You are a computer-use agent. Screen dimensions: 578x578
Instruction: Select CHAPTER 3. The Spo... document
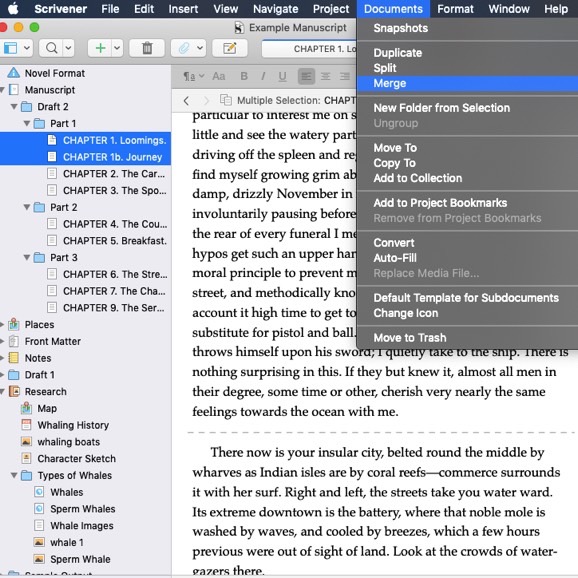point(85,190)
